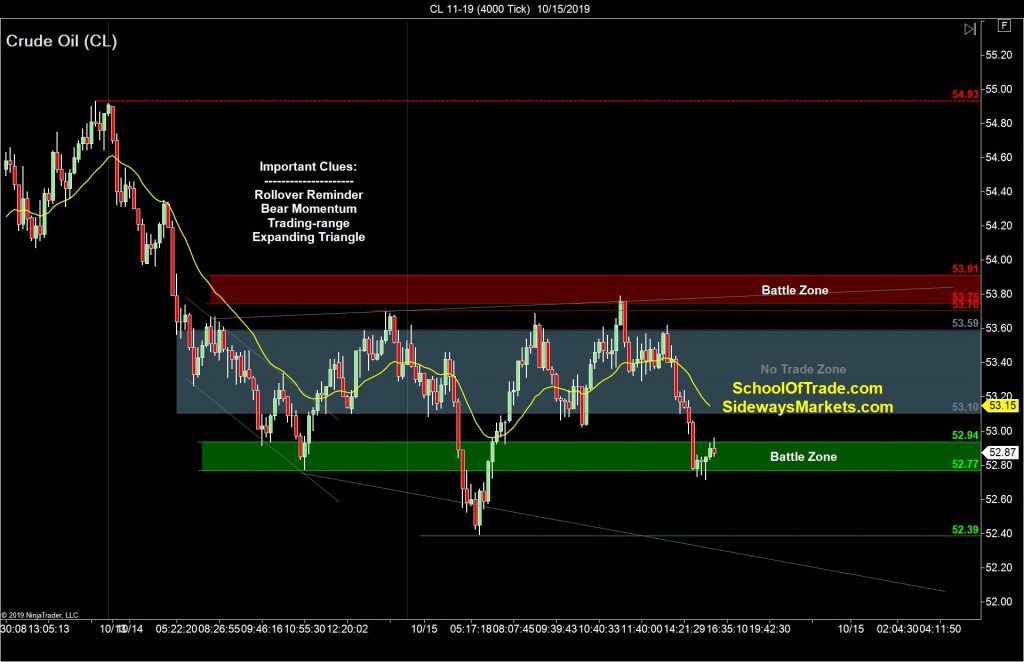Click the 13:05:13 time axis label
The width and height of the screenshot is (1024, 662).
(x=48, y=629)
